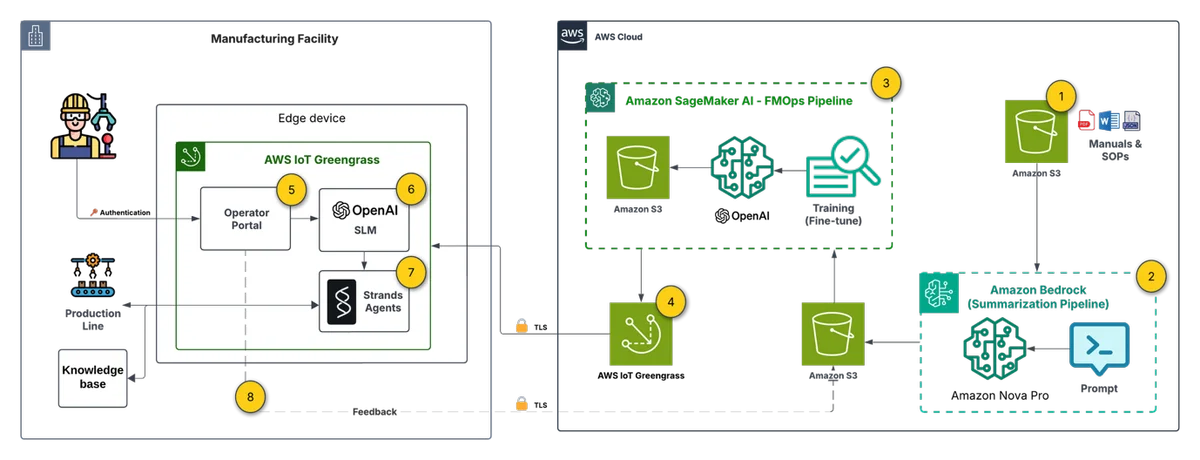The height and width of the screenshot is (460, 1200).
Task: Click the 'Authentication' label
Action: 125,213
